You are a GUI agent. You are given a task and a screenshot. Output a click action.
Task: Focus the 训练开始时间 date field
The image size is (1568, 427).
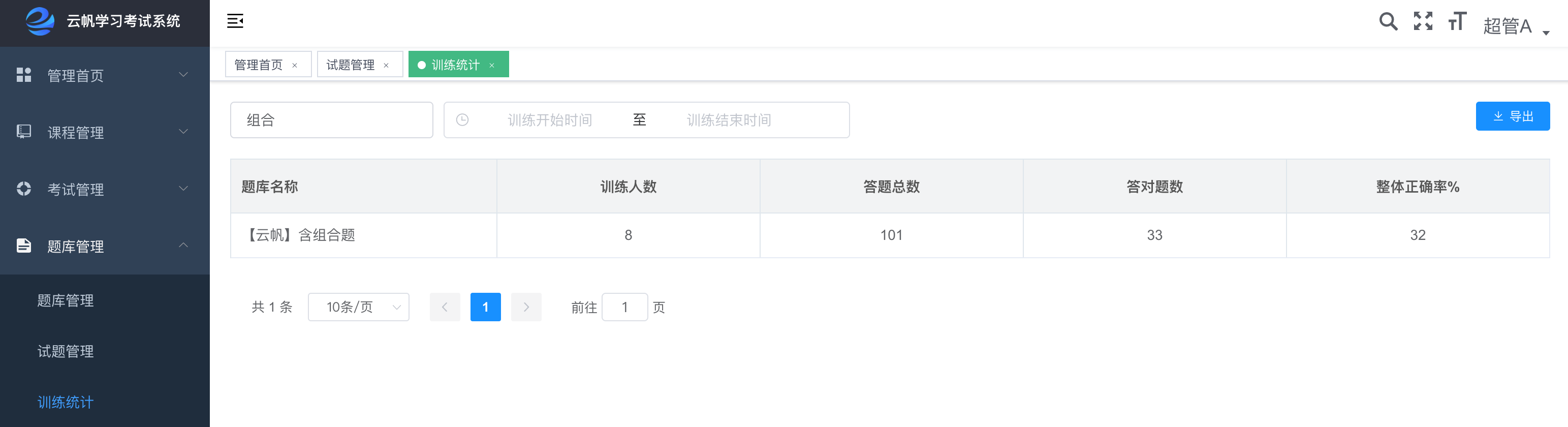[550, 120]
